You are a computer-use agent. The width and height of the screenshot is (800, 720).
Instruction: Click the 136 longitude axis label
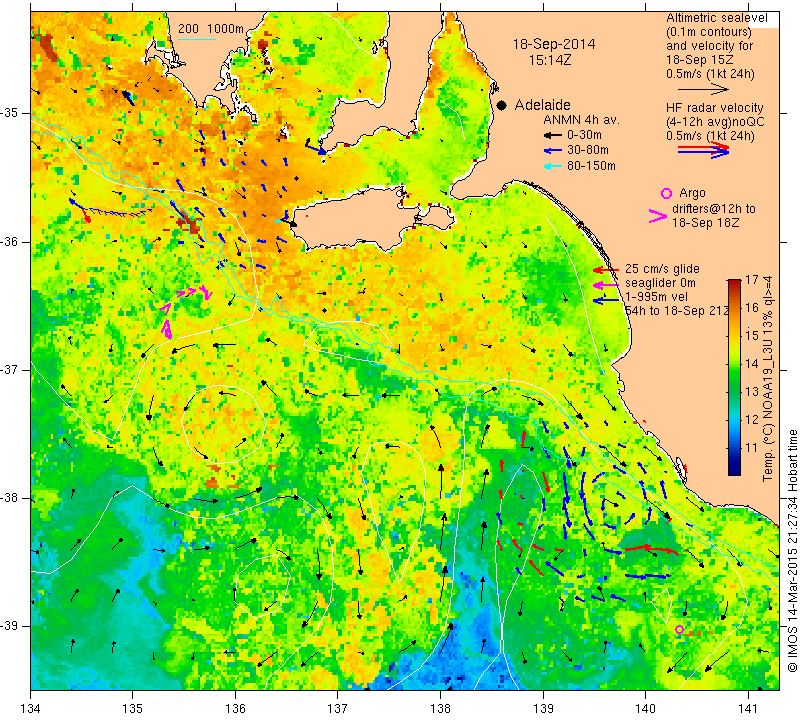click(236, 709)
